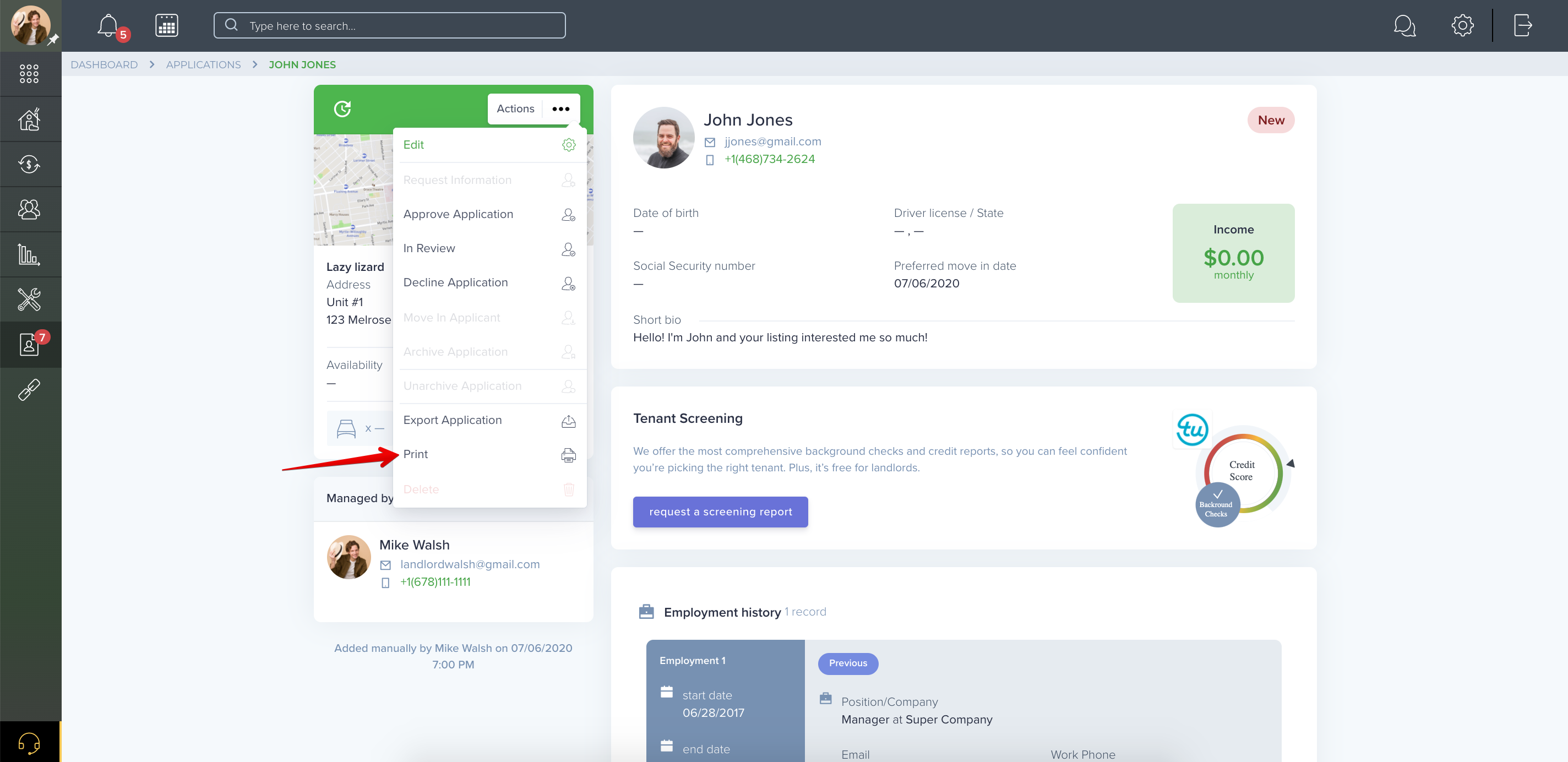The image size is (1568, 762).
Task: Click the New status badge
Action: 1271,121
